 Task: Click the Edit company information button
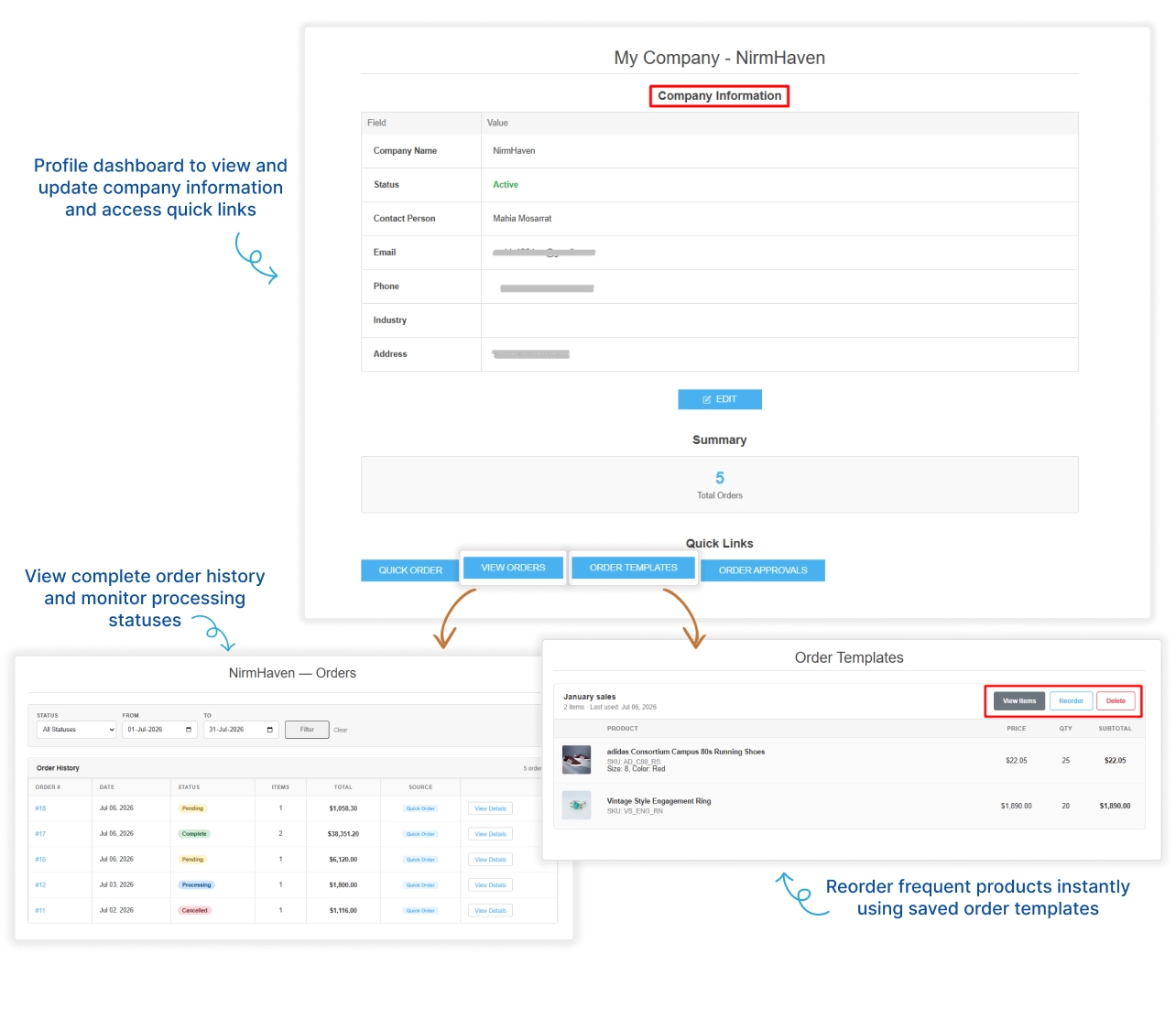click(720, 399)
